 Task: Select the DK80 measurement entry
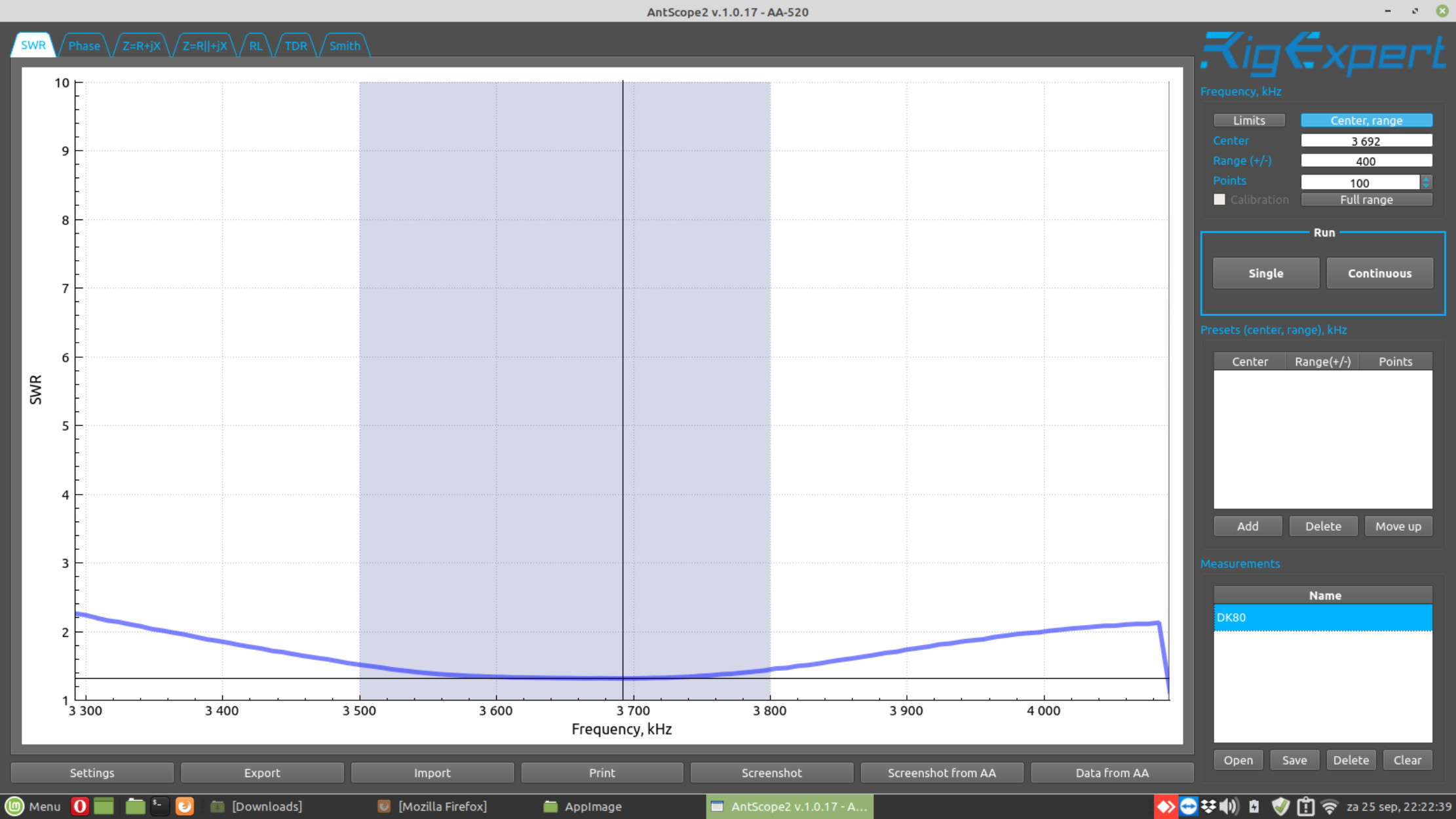pyautogui.click(x=1322, y=617)
